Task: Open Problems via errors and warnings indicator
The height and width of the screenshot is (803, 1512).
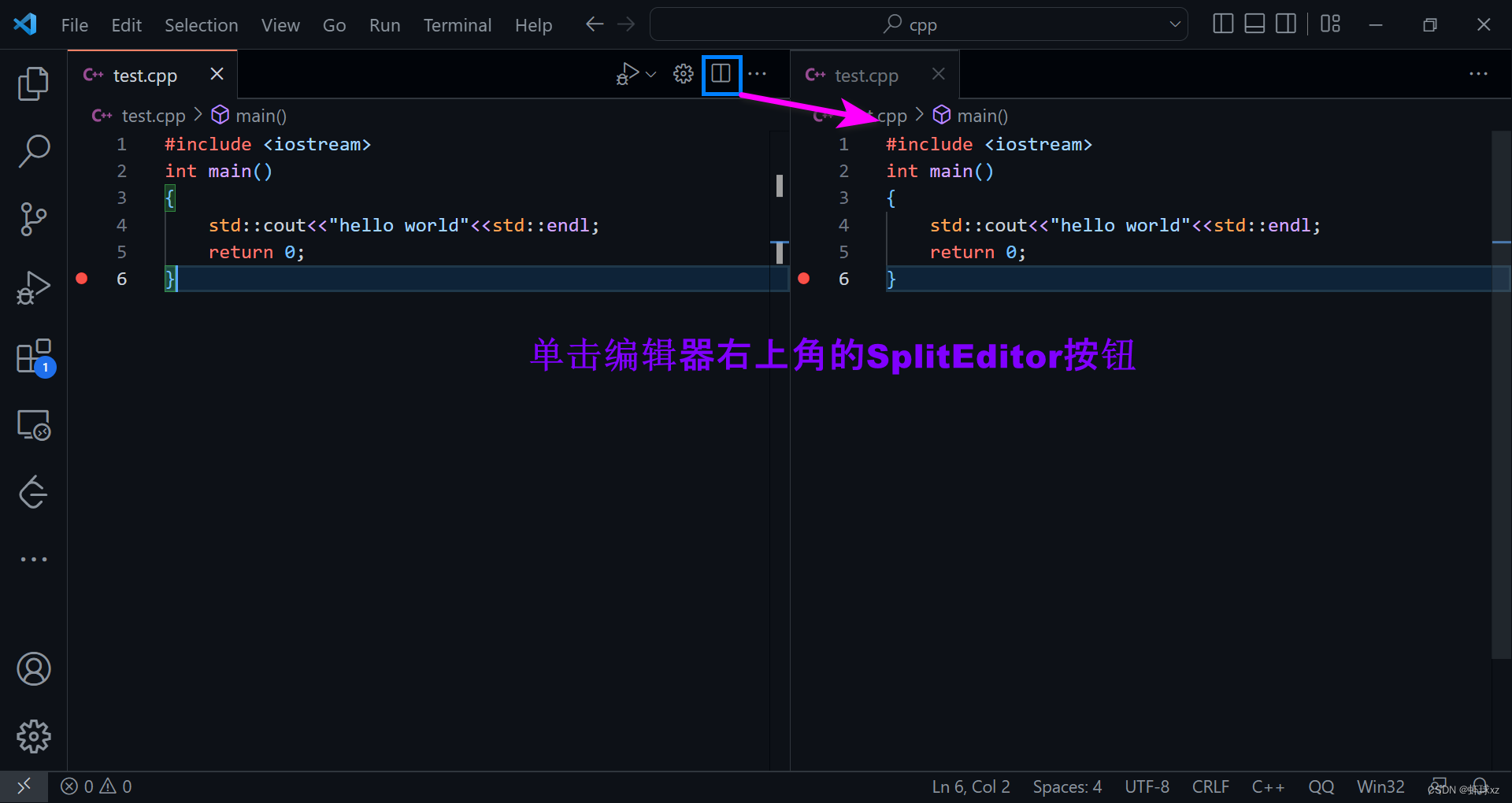Action: tap(96, 786)
